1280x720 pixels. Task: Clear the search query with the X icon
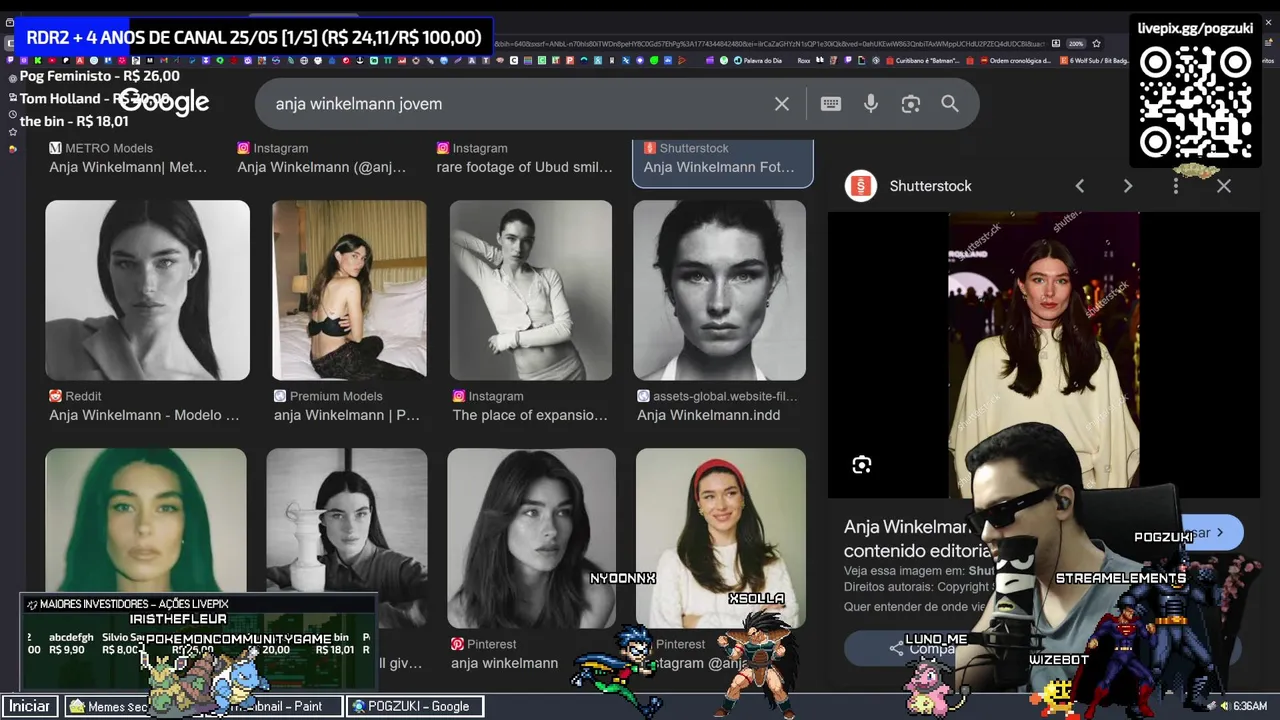tap(782, 104)
